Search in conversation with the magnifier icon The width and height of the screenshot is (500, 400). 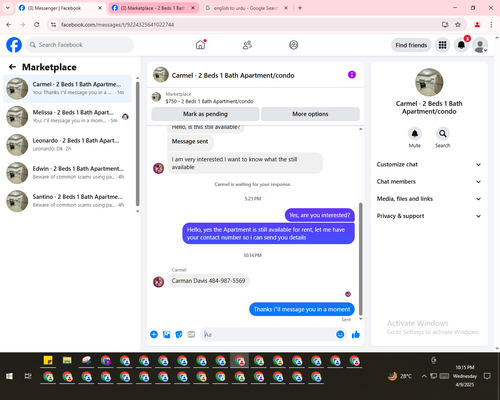[x=443, y=134]
